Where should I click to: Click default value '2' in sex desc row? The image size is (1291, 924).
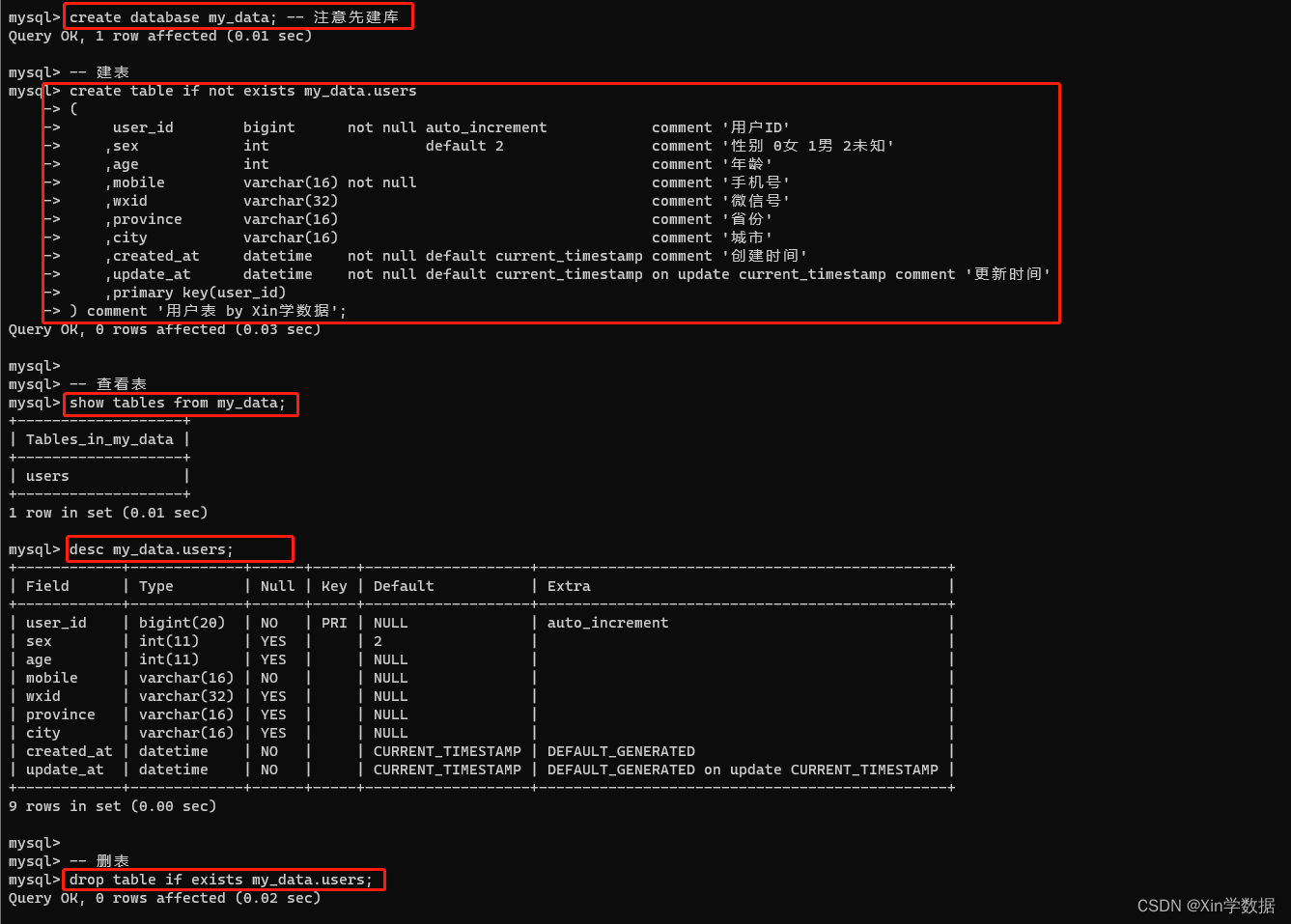coord(378,641)
